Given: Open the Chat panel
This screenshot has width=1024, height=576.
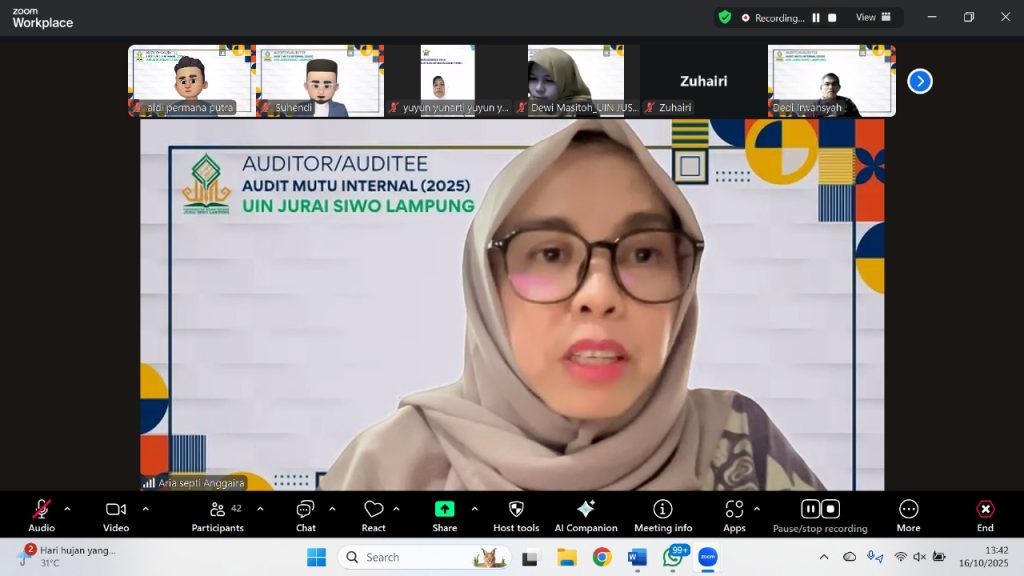Looking at the screenshot, I should 305,515.
